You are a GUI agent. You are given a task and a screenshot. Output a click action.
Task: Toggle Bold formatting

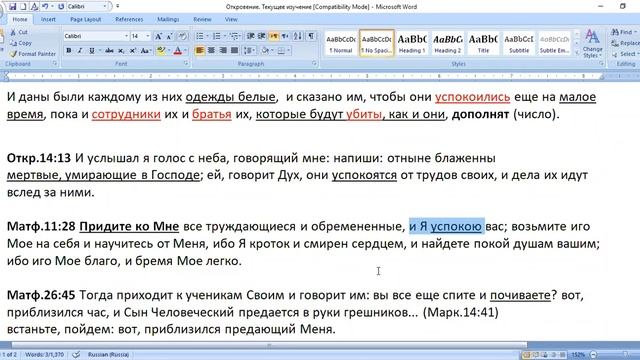pos(69,51)
